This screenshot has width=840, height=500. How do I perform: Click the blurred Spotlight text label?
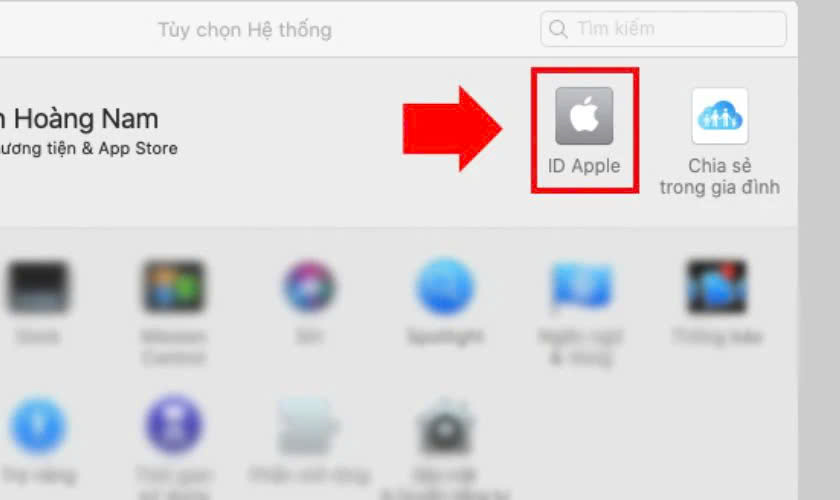pos(445,337)
